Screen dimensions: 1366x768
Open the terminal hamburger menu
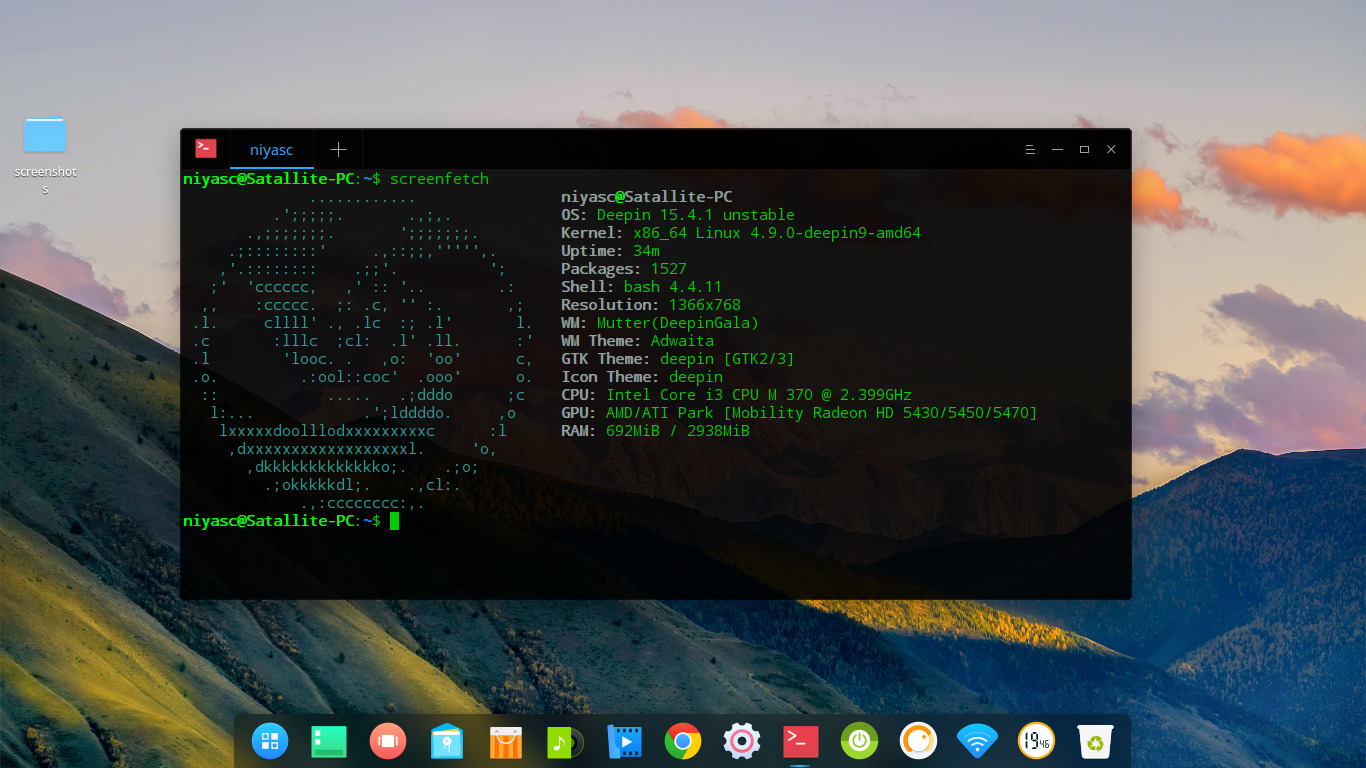(1030, 149)
